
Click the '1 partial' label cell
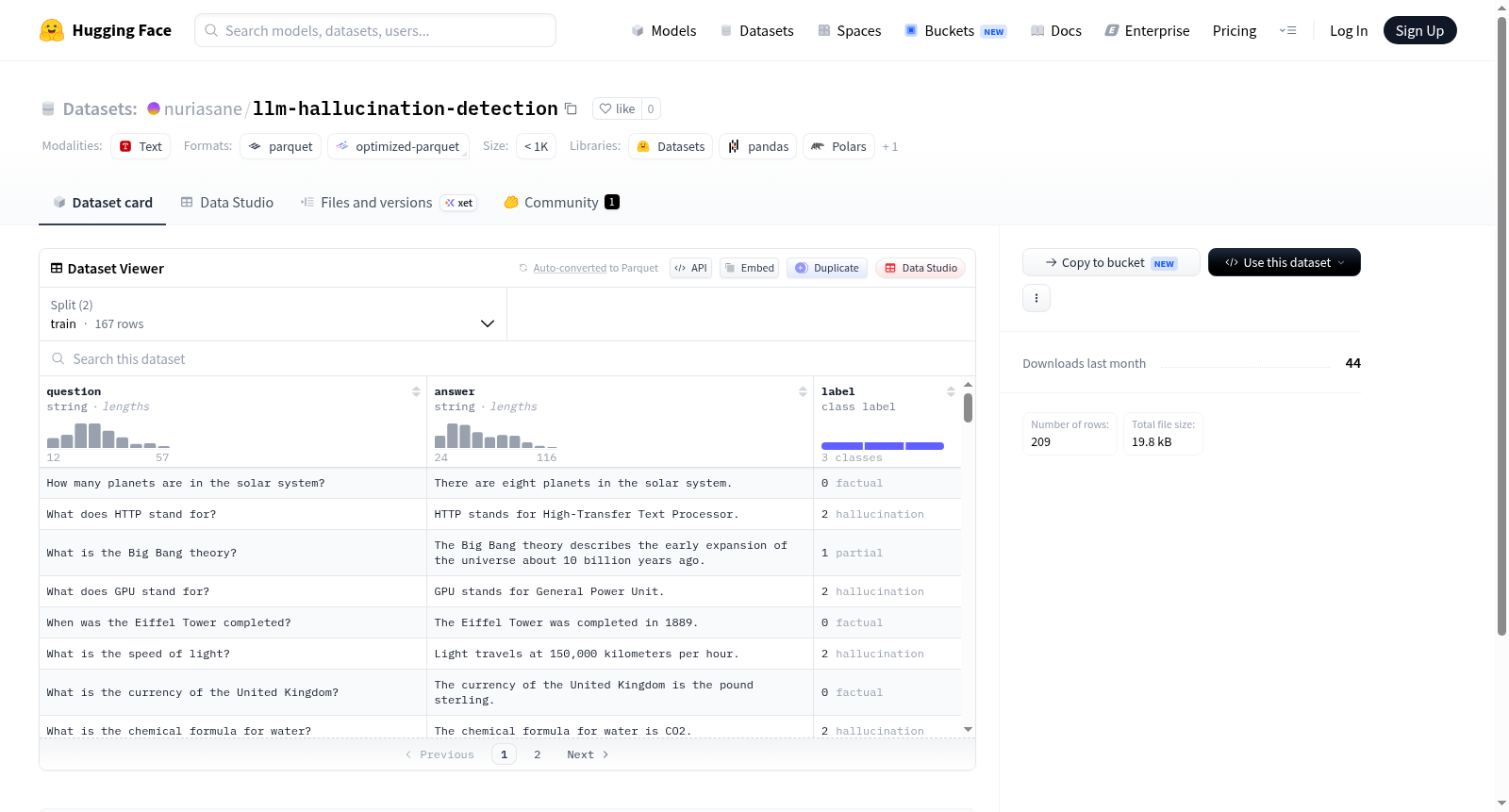tap(887, 553)
